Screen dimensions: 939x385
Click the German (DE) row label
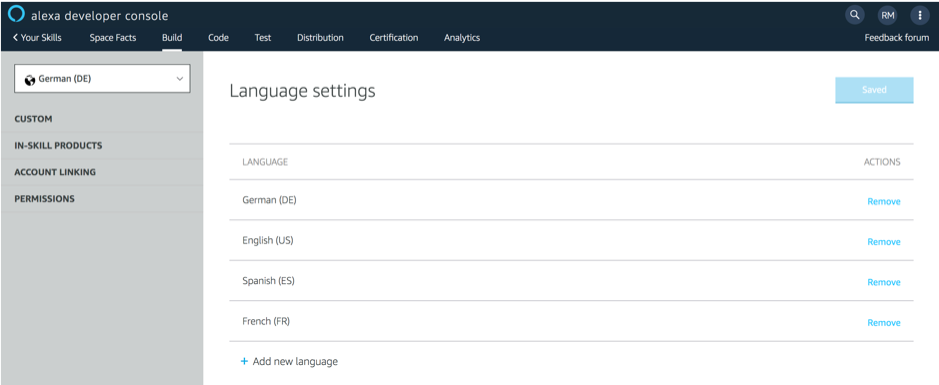click(269, 200)
